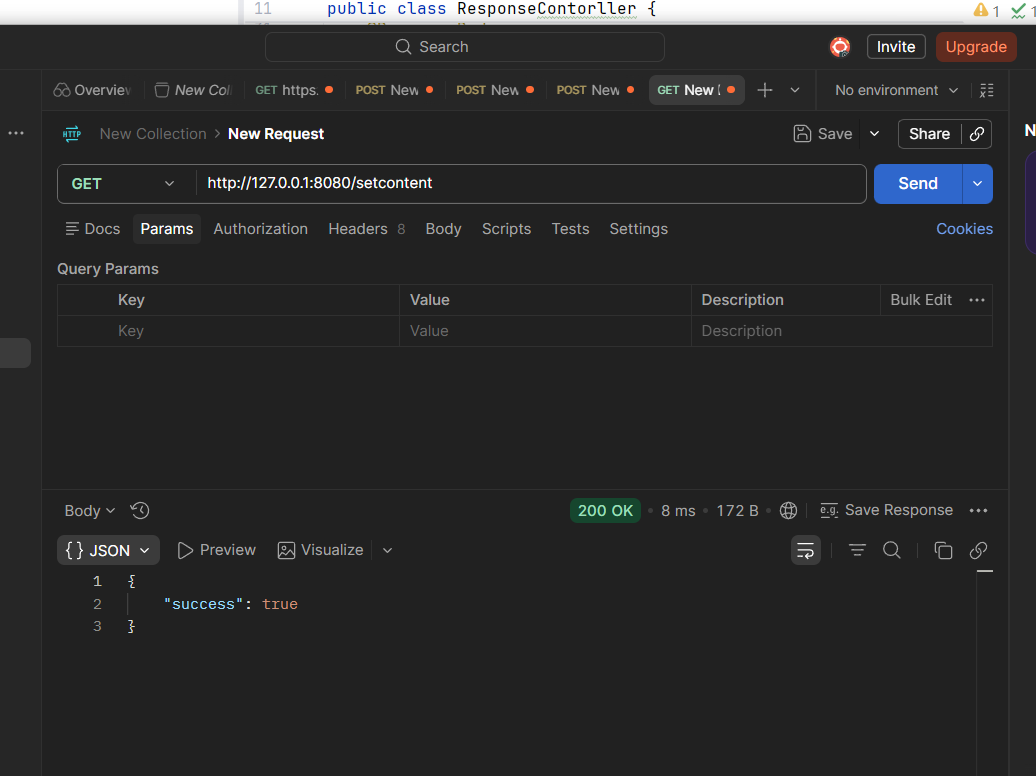
Task: Click Save Response
Action: 886,510
